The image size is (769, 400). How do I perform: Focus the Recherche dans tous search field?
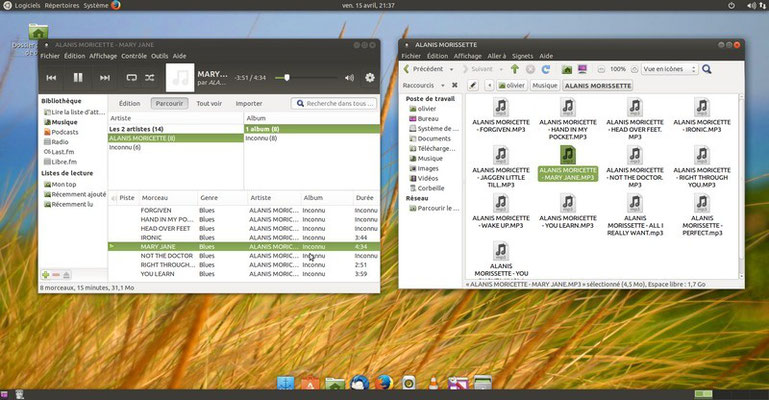(334, 103)
